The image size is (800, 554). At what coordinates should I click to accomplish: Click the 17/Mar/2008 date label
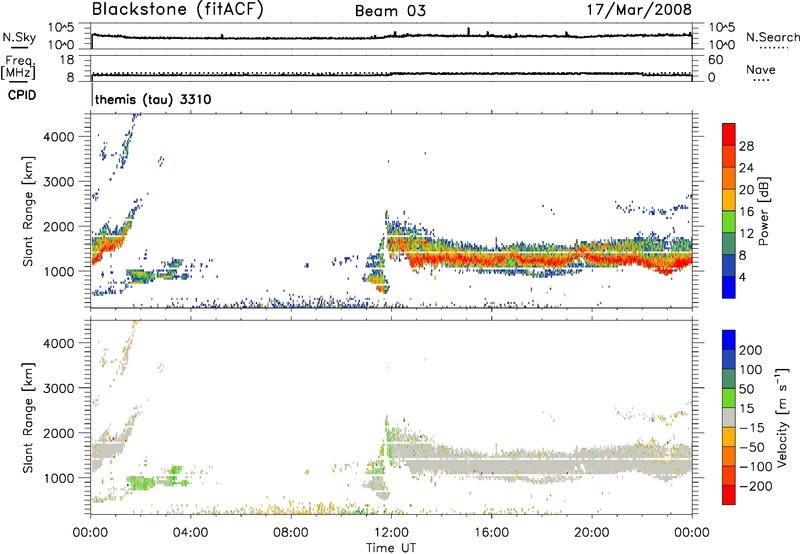[x=639, y=9]
